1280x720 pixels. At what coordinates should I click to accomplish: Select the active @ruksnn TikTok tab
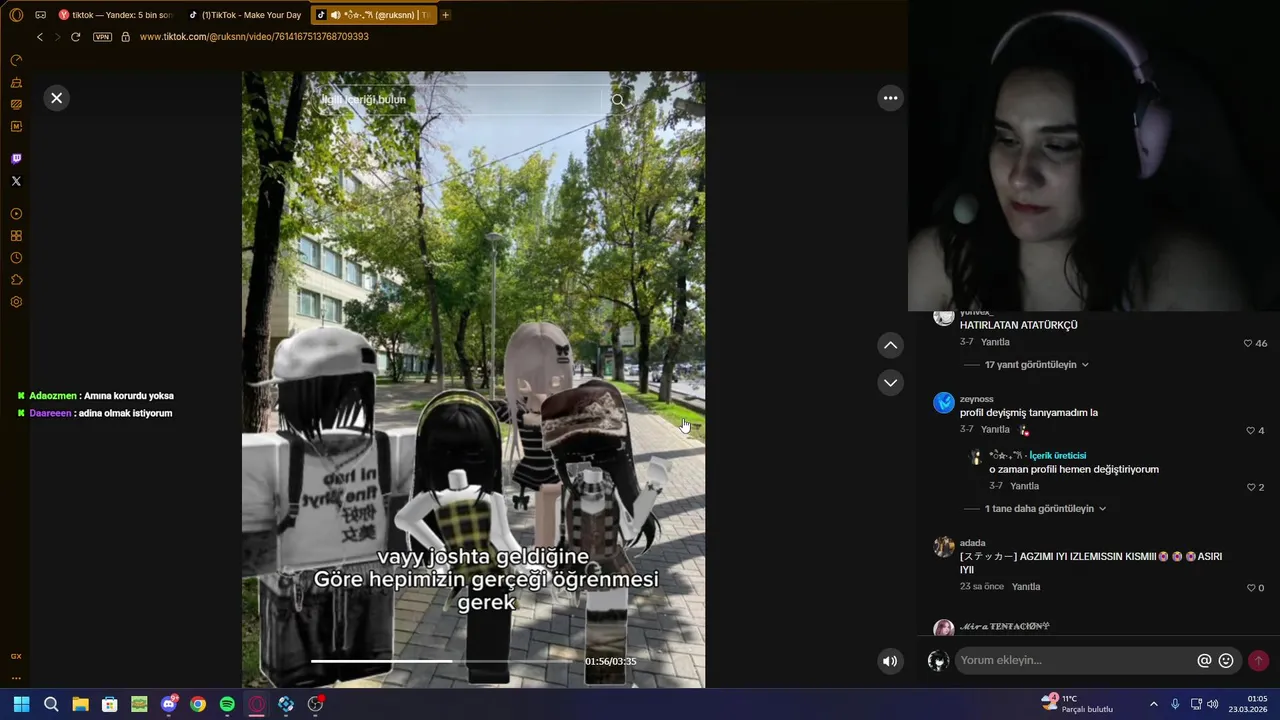[x=374, y=15]
